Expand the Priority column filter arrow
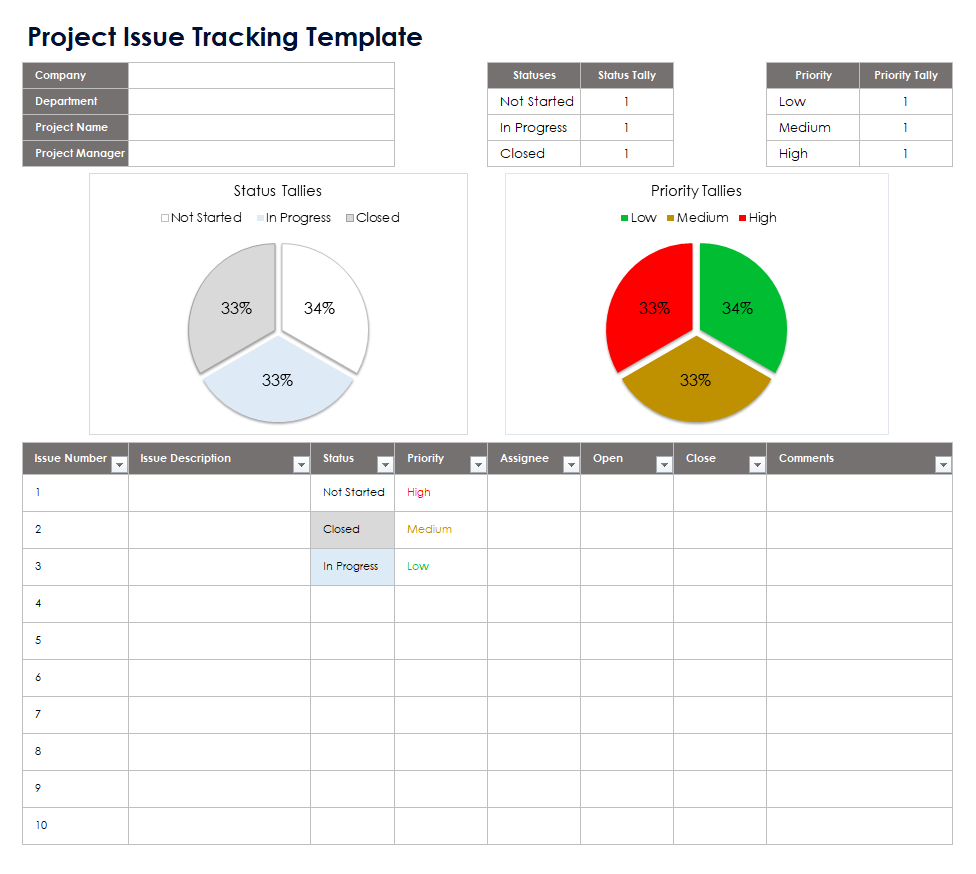This screenshot has width=976, height=874. (477, 465)
